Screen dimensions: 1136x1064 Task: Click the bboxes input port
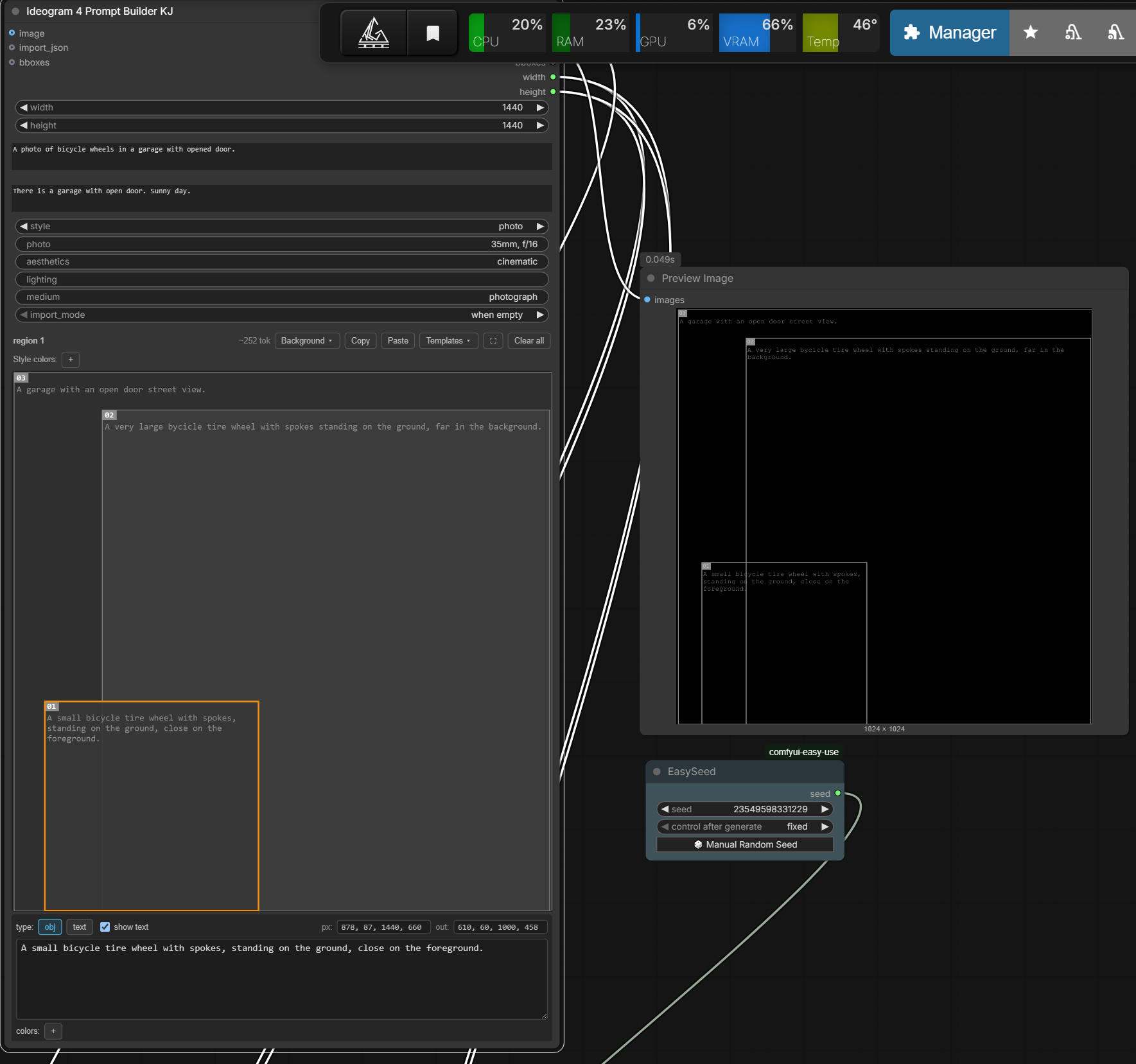12,62
